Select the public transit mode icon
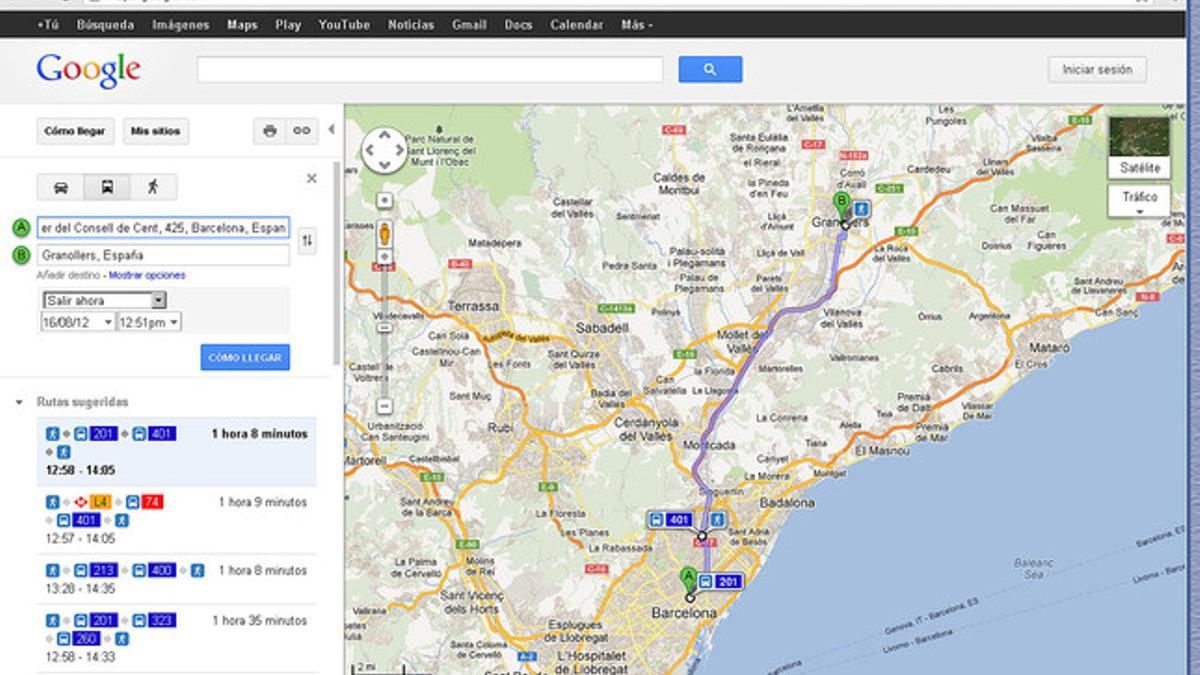Viewport: 1200px width, 675px height. 108,187
